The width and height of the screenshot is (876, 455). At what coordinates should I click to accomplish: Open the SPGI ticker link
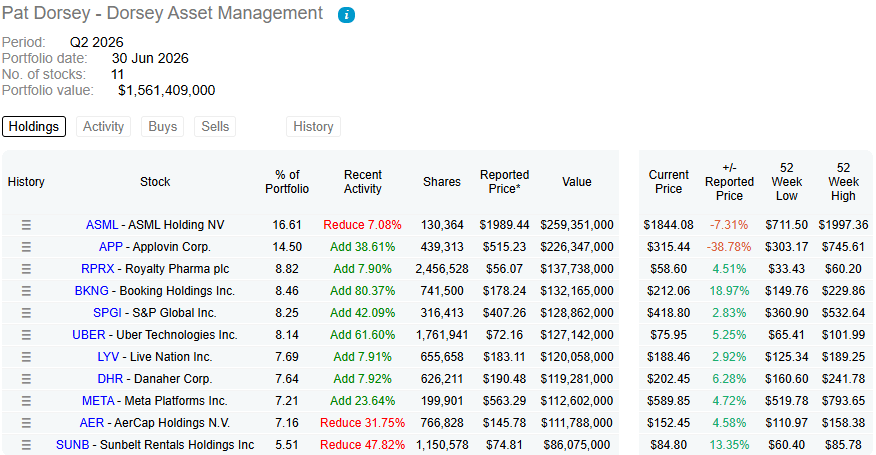coord(107,312)
